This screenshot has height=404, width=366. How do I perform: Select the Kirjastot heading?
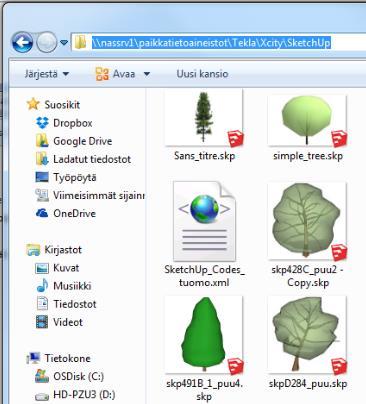[x=63, y=250]
